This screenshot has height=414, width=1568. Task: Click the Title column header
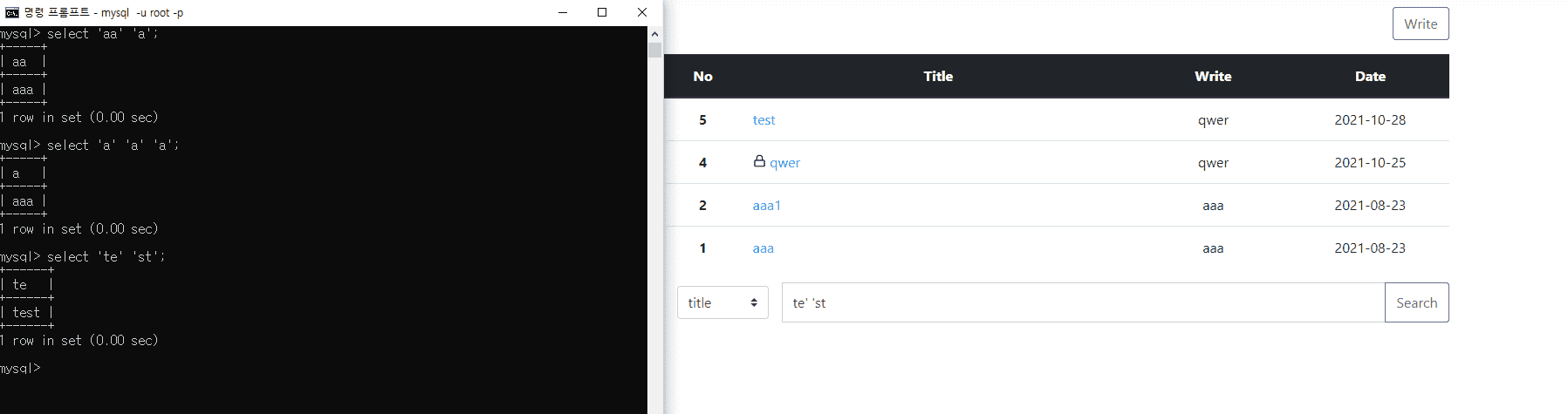[938, 77]
